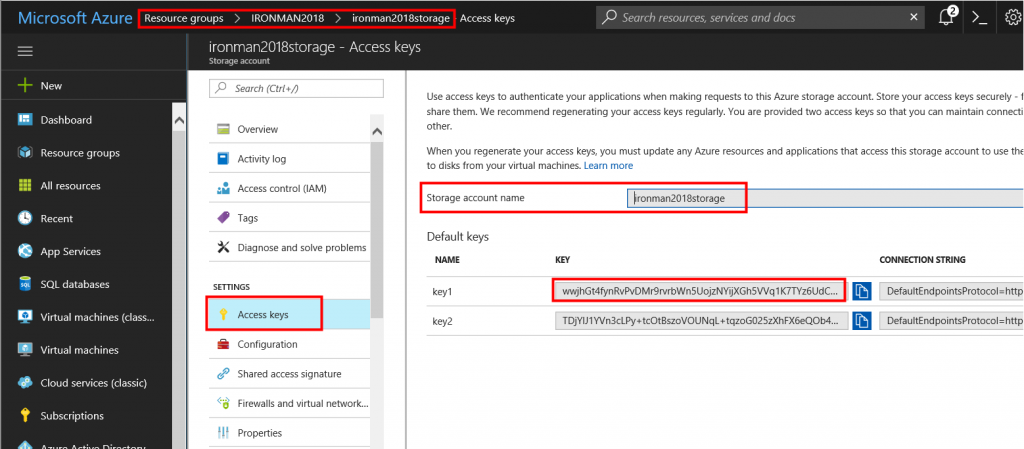Click the Activity log icon

223,159
